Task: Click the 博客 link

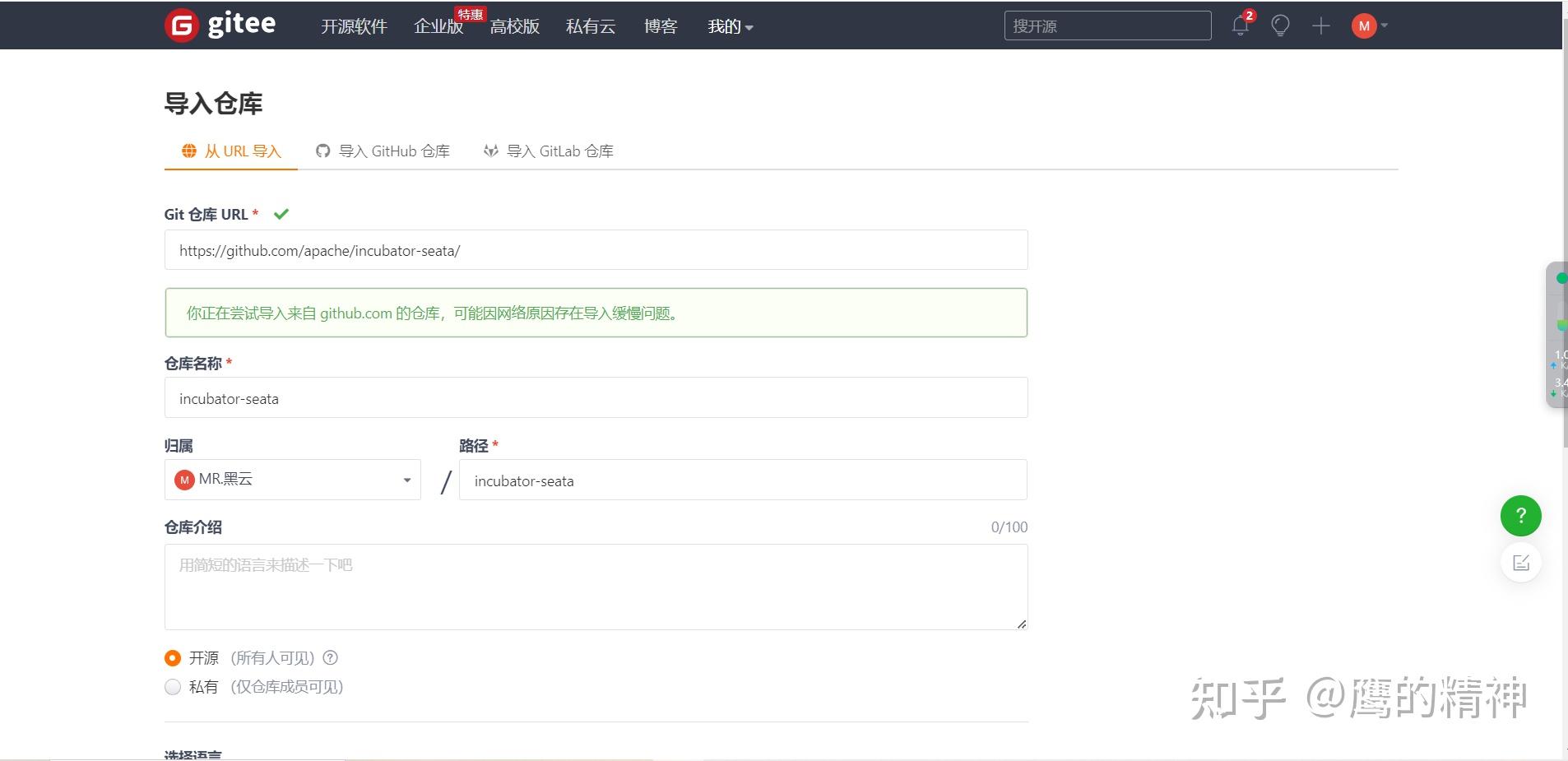Action: (660, 26)
